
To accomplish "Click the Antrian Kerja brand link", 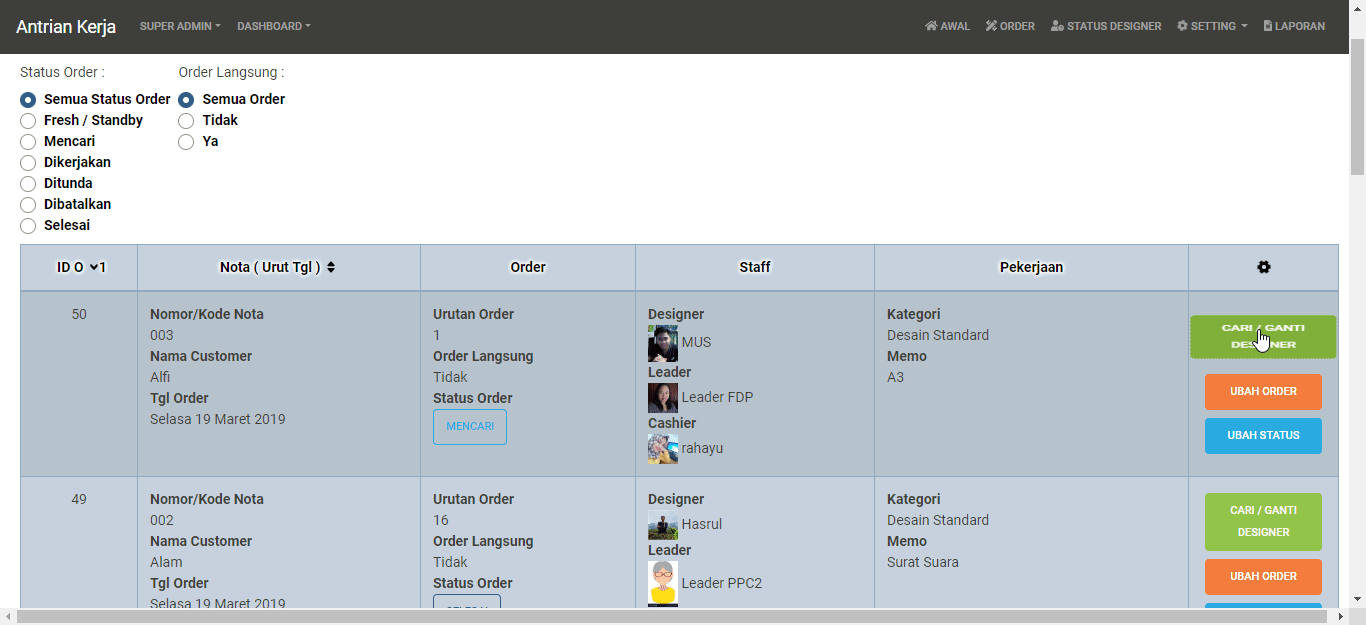I will coord(66,26).
